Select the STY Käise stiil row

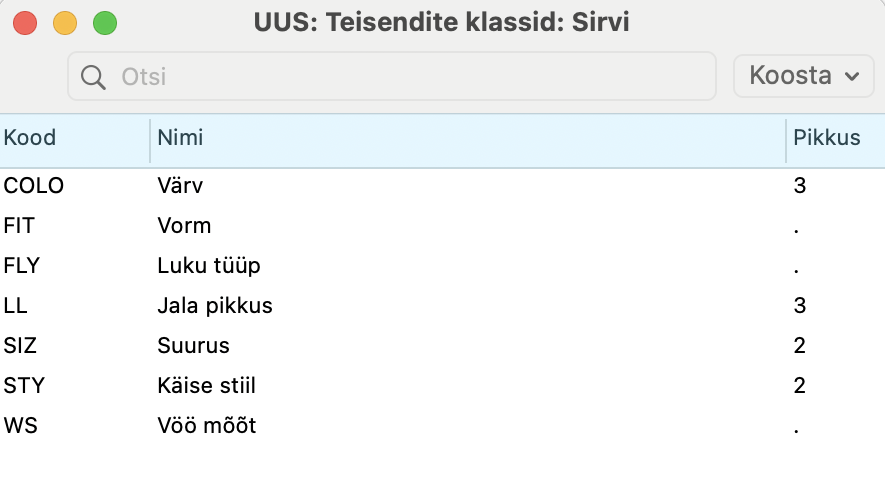point(442,386)
